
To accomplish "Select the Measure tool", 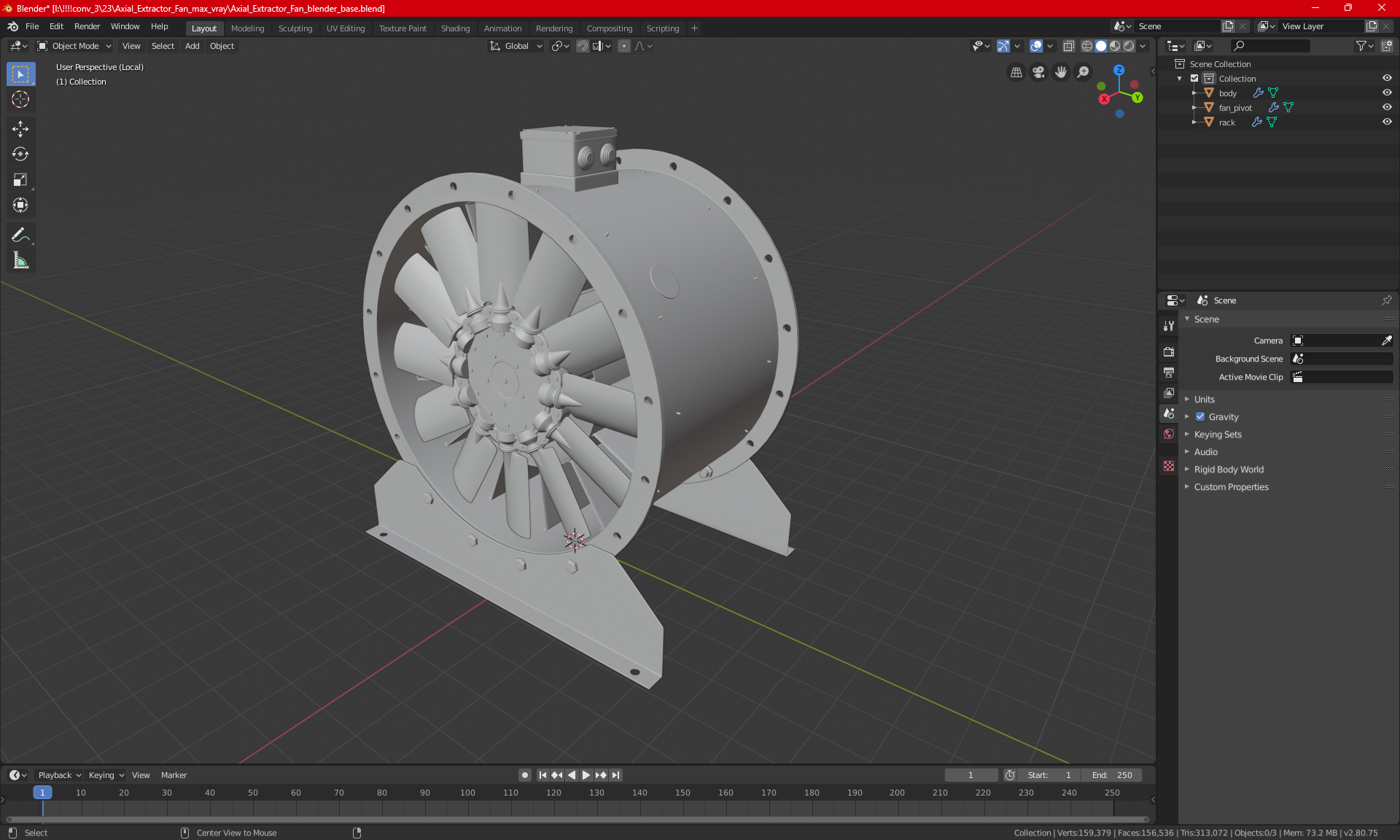I will pyautogui.click(x=20, y=260).
